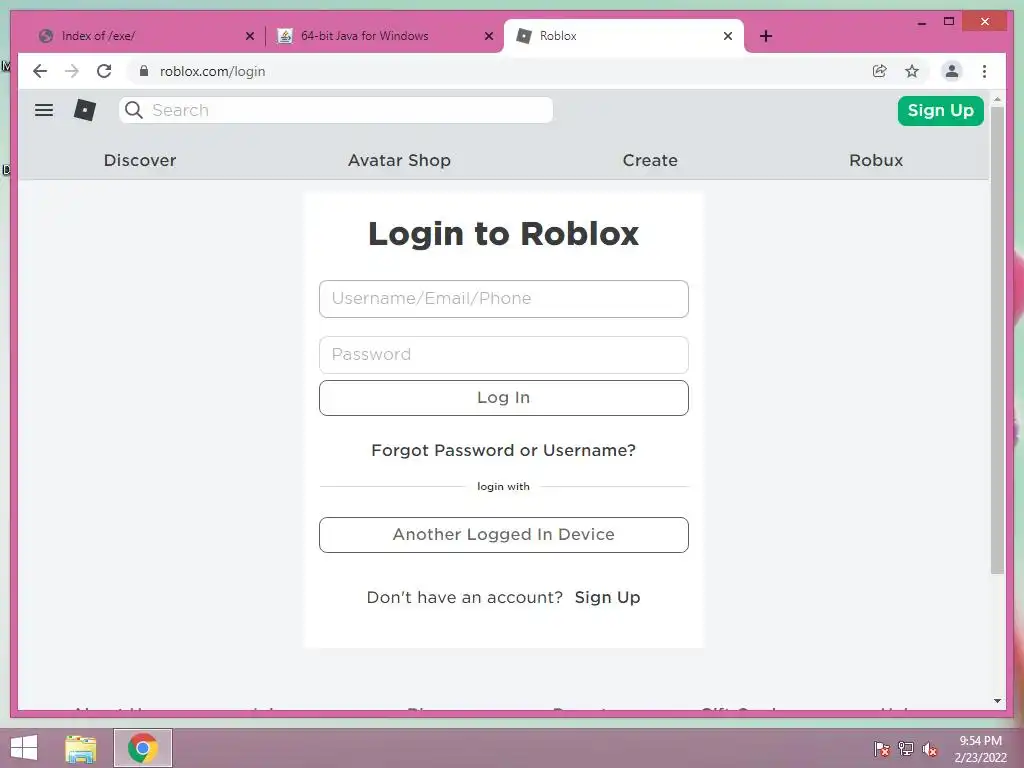Close the 64-bit Java for Windows tab
This screenshot has width=1024, height=768.
click(488, 36)
